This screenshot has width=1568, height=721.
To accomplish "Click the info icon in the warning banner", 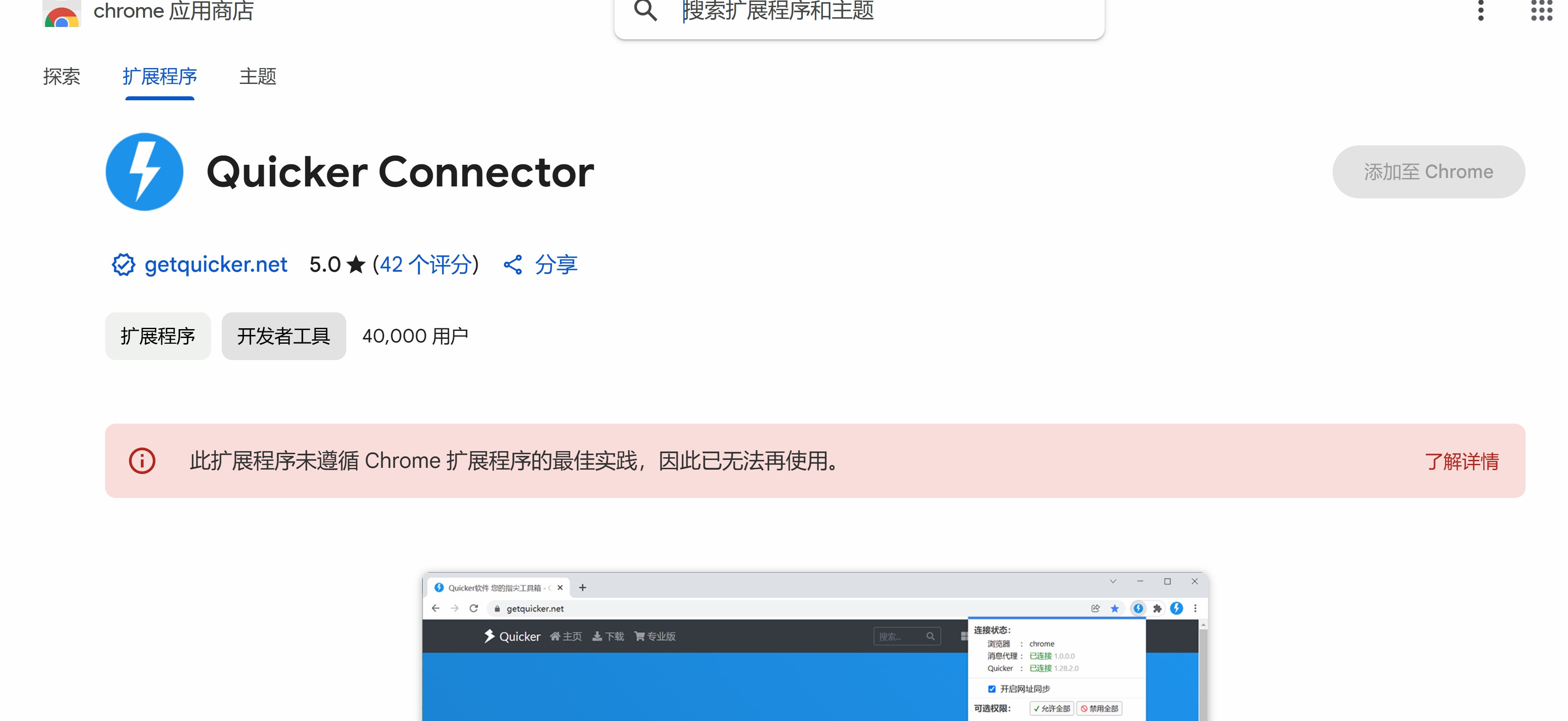I will [142, 461].
